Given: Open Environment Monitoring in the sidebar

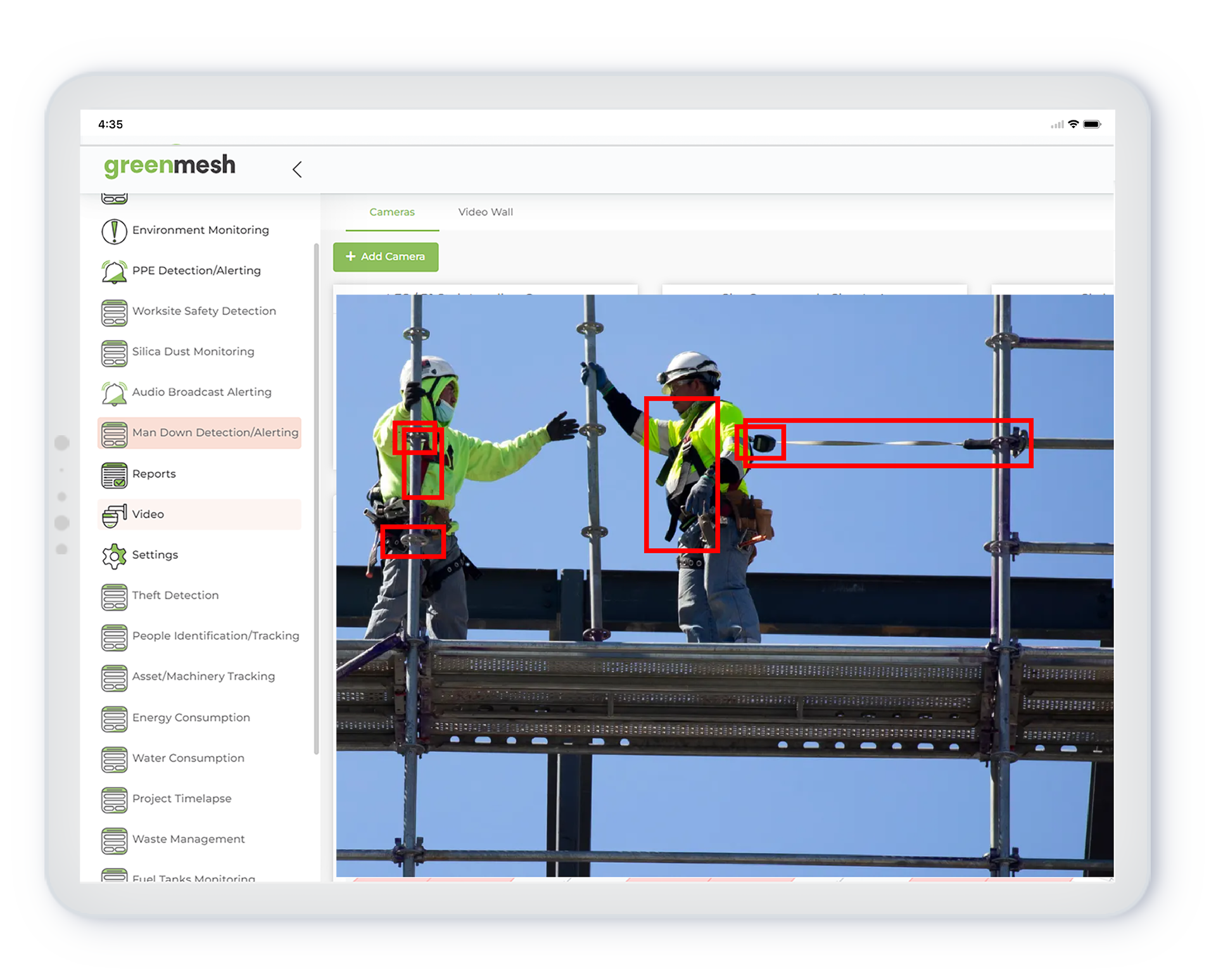Looking at the screenshot, I should pyautogui.click(x=200, y=230).
